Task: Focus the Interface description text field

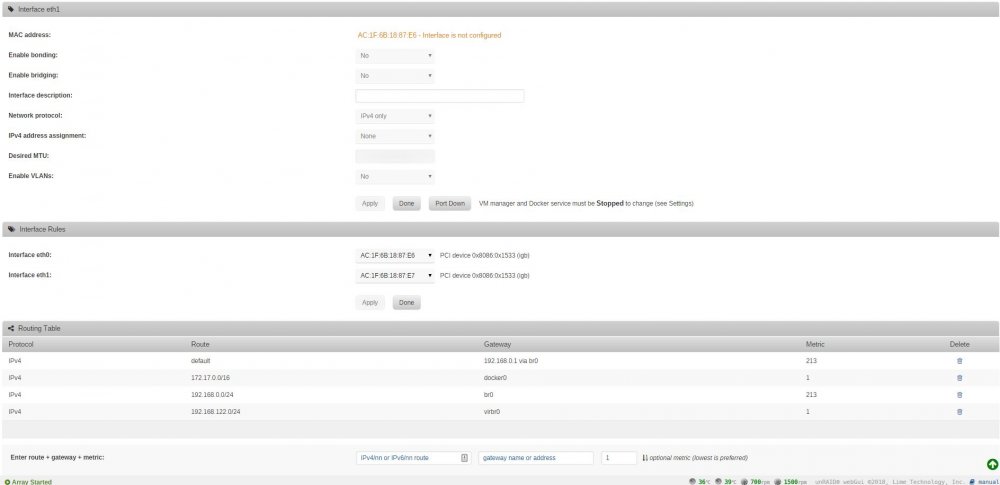Action: [439, 96]
